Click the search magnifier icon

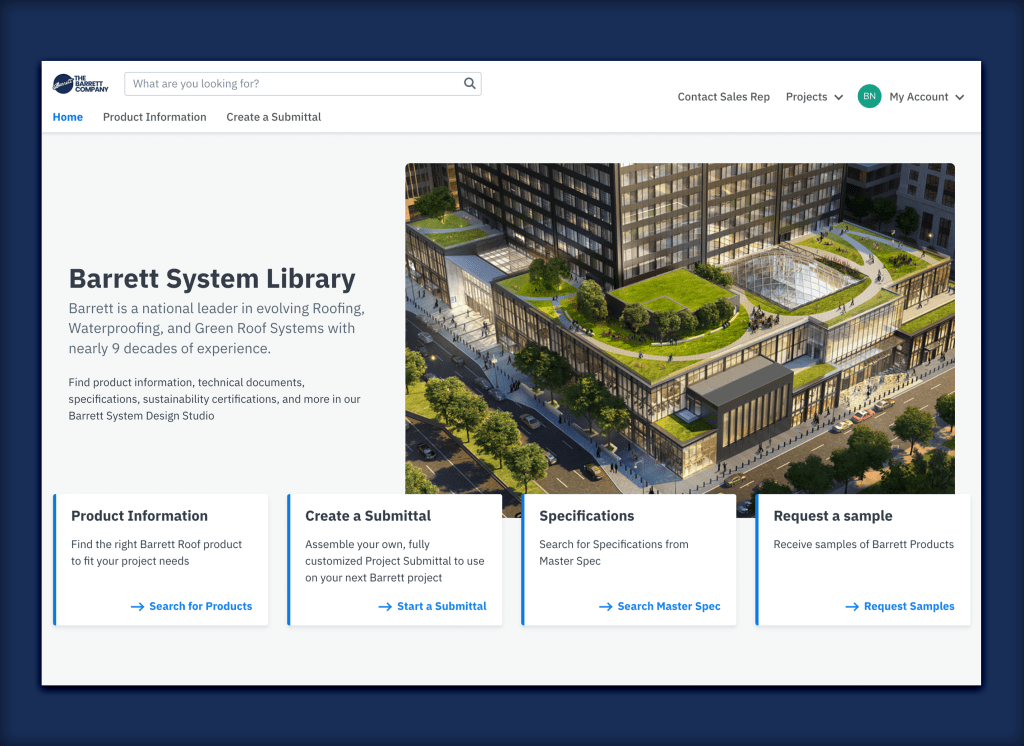click(x=470, y=84)
